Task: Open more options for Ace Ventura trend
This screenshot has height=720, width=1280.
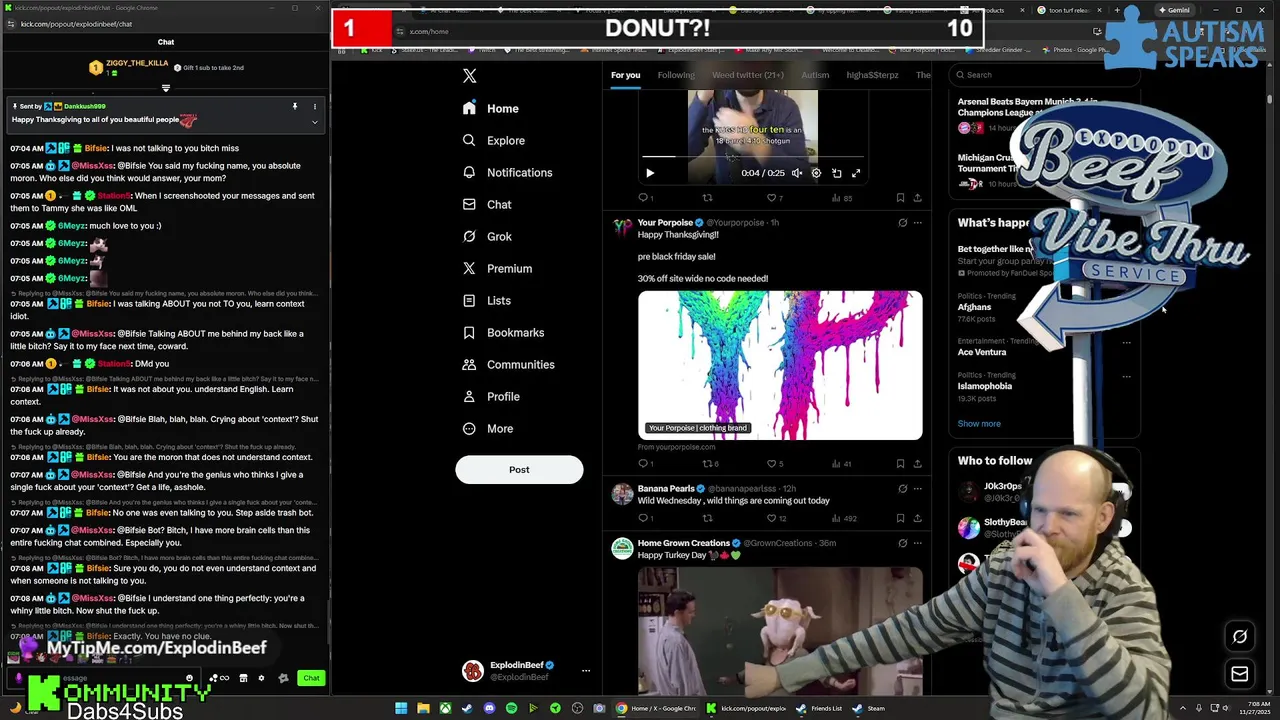Action: pos(1126,342)
